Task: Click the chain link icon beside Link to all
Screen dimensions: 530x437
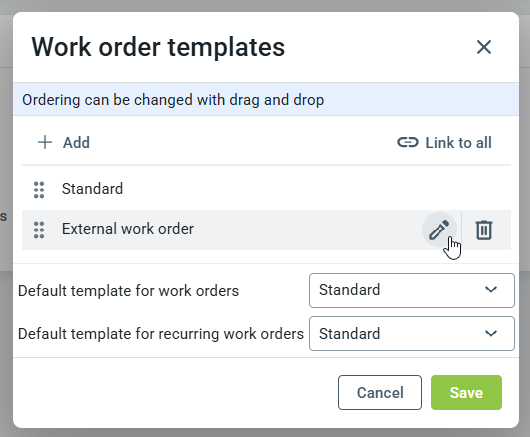Action: pos(408,142)
